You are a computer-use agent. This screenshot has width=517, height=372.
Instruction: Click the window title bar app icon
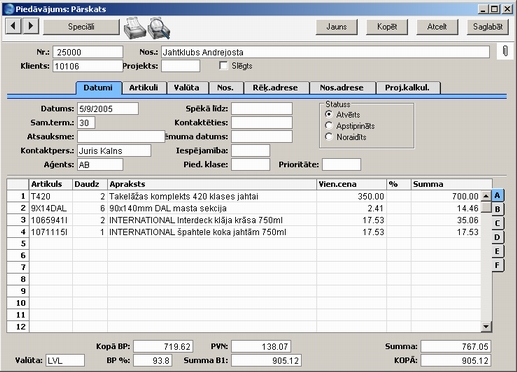point(9,9)
